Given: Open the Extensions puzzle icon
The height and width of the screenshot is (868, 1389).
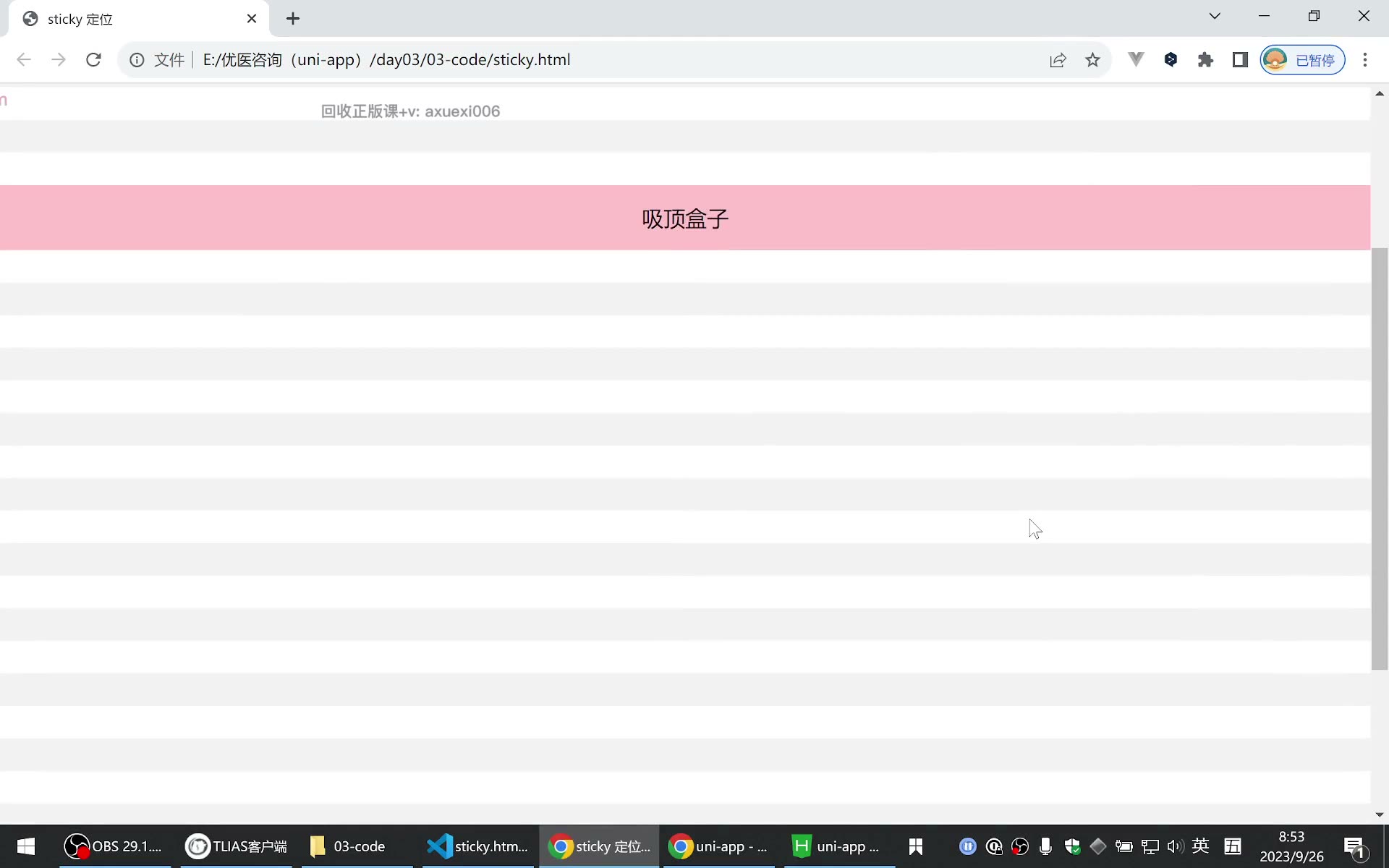Looking at the screenshot, I should coord(1205,60).
